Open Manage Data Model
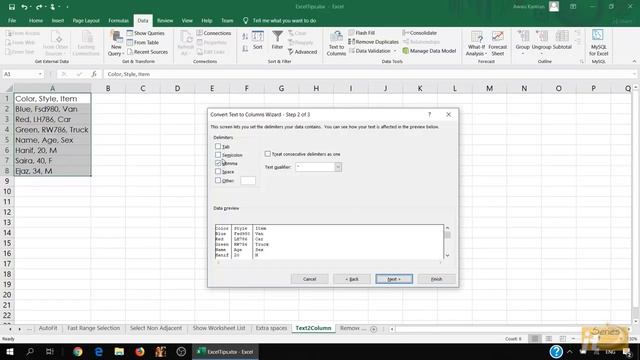This screenshot has width=640, height=360. 429,51
